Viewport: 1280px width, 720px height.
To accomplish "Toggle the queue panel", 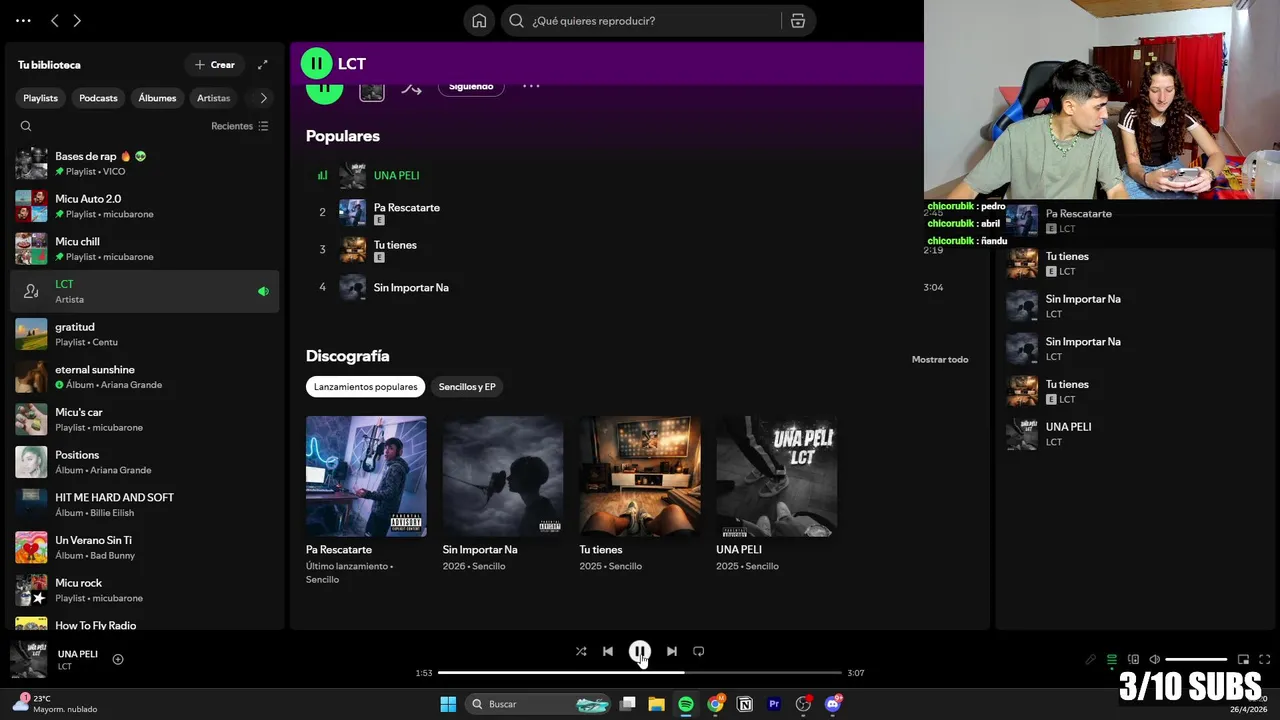I will [1112, 660].
